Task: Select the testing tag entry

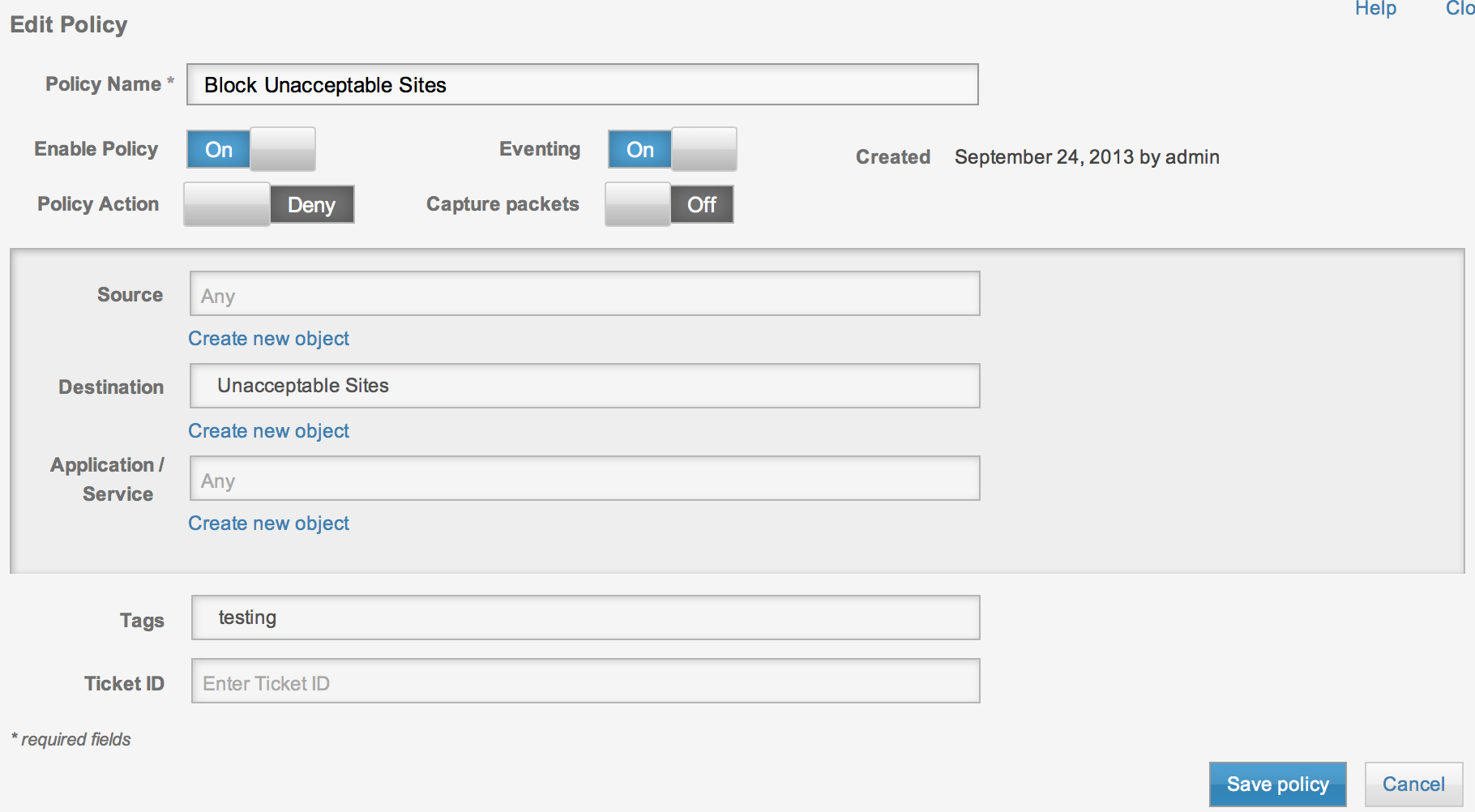Action: coord(247,618)
